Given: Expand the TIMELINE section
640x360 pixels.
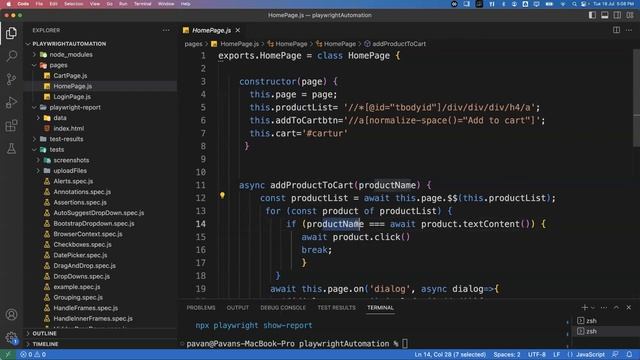Looking at the screenshot, I should tap(45, 344).
